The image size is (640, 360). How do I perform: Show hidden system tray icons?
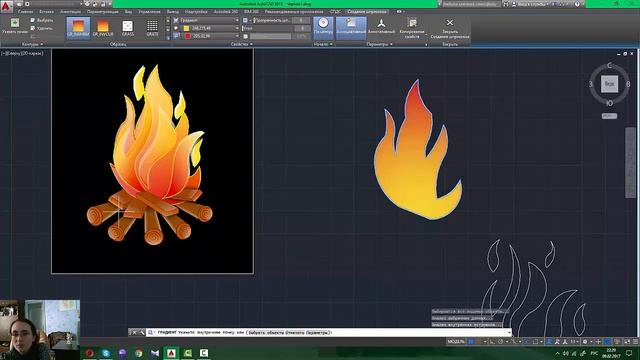coord(557,353)
